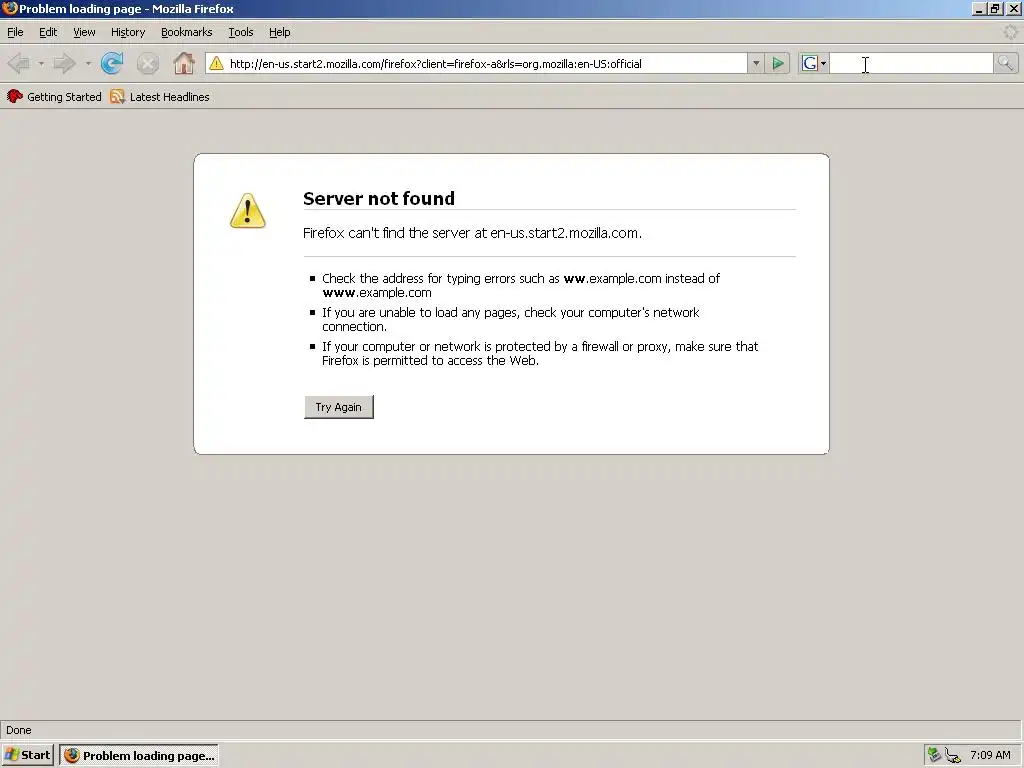Screen dimensions: 1024x768
Task: Click the Forward navigation arrow
Action: pyautogui.click(x=64, y=63)
